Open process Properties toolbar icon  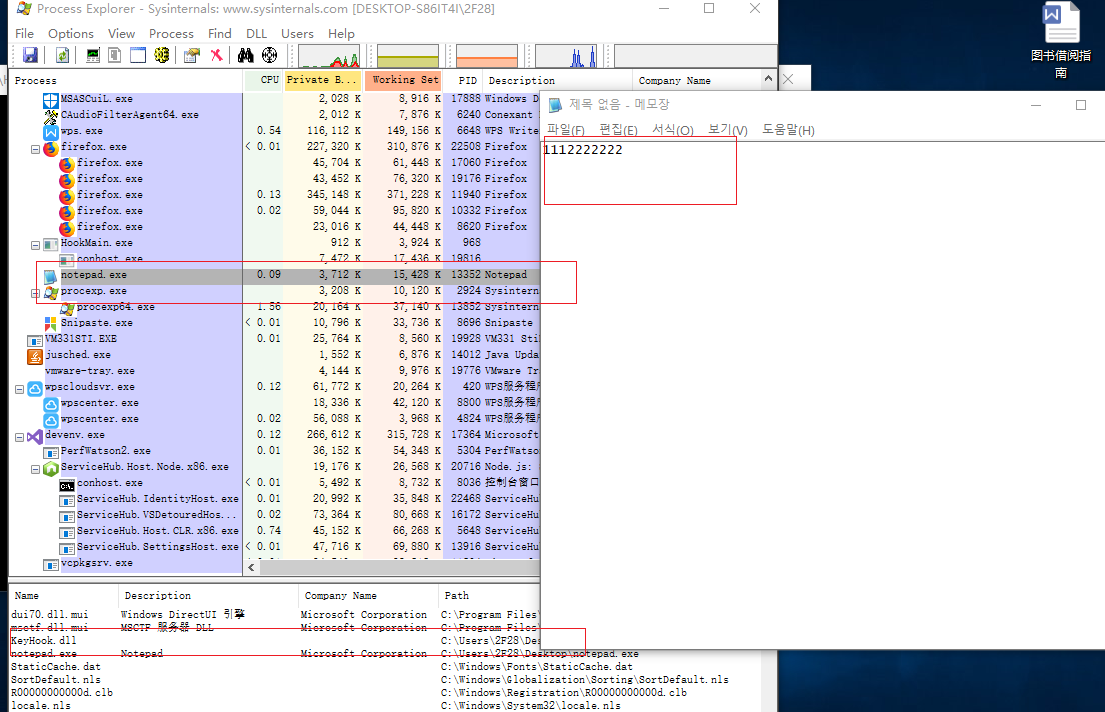point(192,55)
